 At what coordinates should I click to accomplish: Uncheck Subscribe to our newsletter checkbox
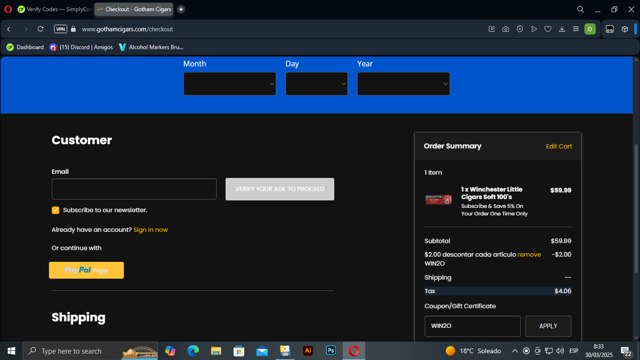[x=56, y=210]
